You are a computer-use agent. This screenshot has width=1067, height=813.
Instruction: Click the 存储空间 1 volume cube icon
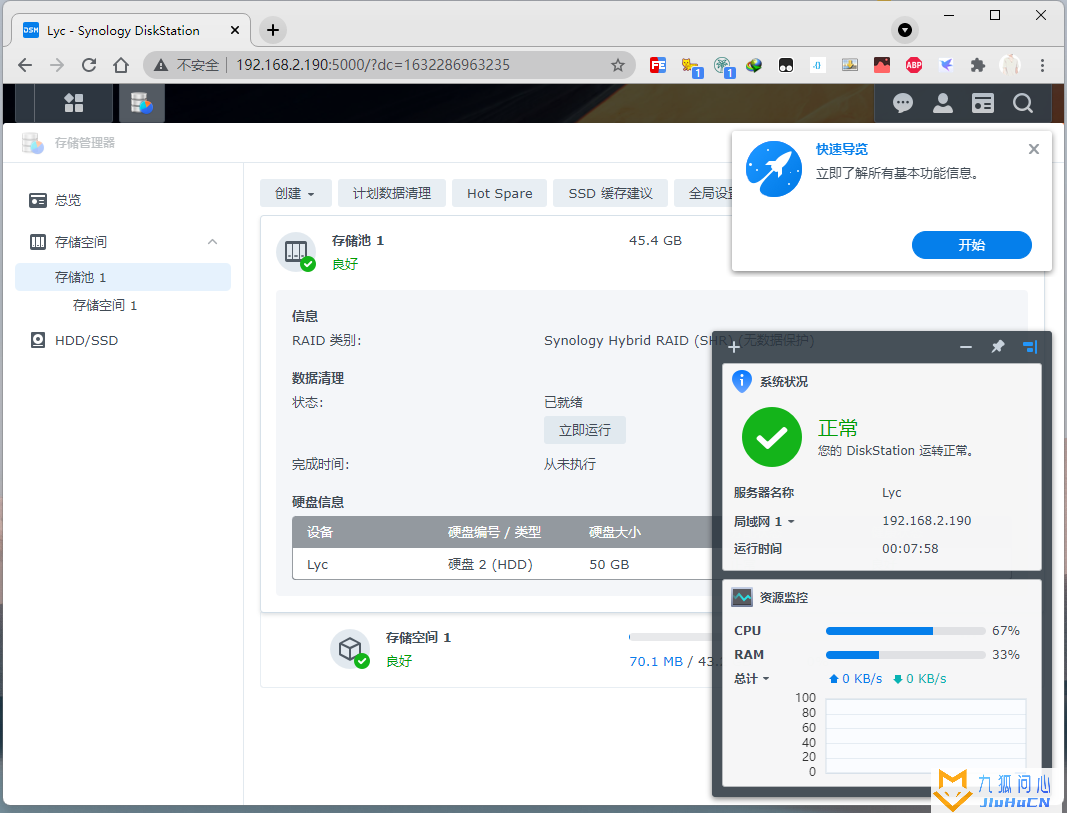[x=350, y=648]
